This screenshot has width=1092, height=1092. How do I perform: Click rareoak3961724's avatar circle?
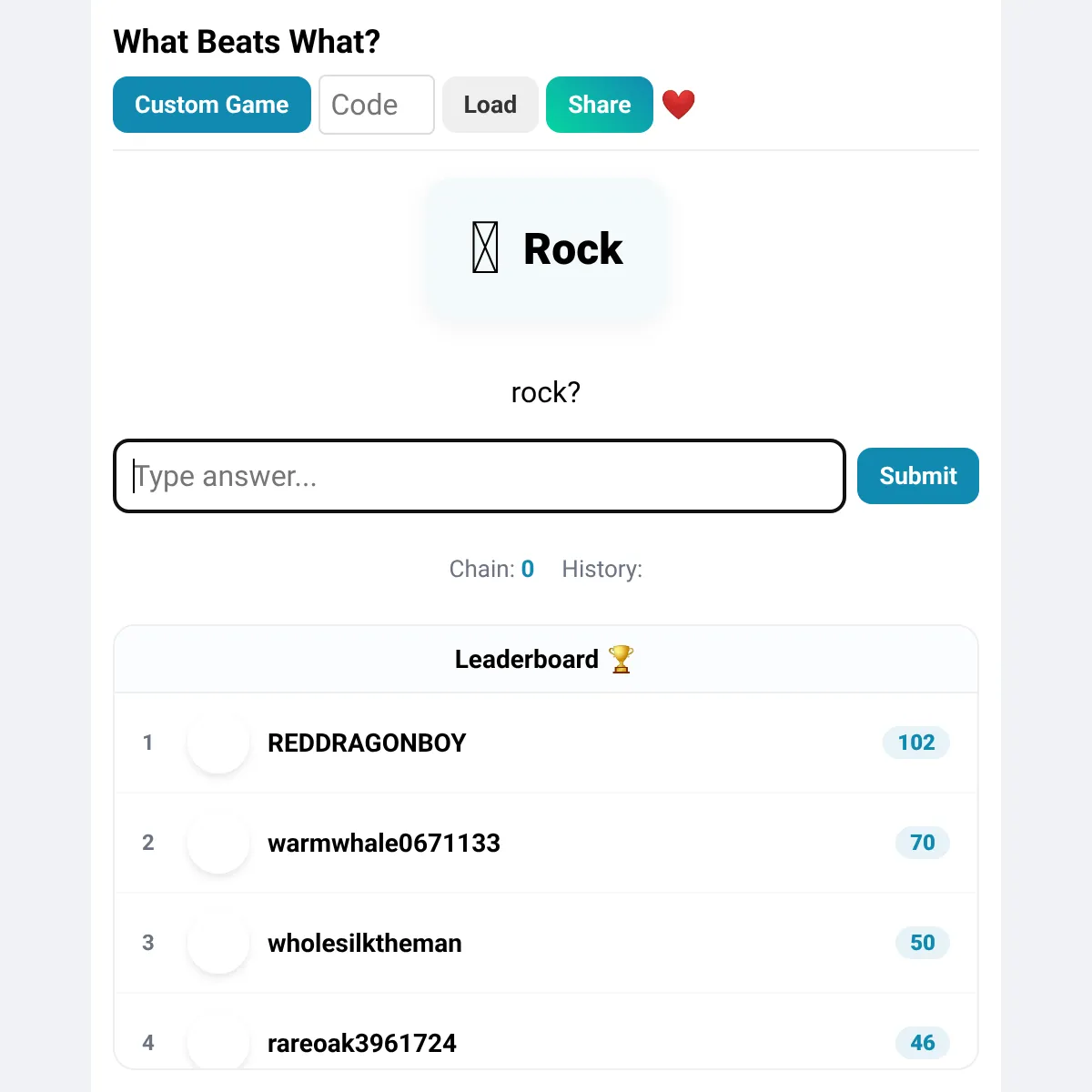tap(218, 1043)
